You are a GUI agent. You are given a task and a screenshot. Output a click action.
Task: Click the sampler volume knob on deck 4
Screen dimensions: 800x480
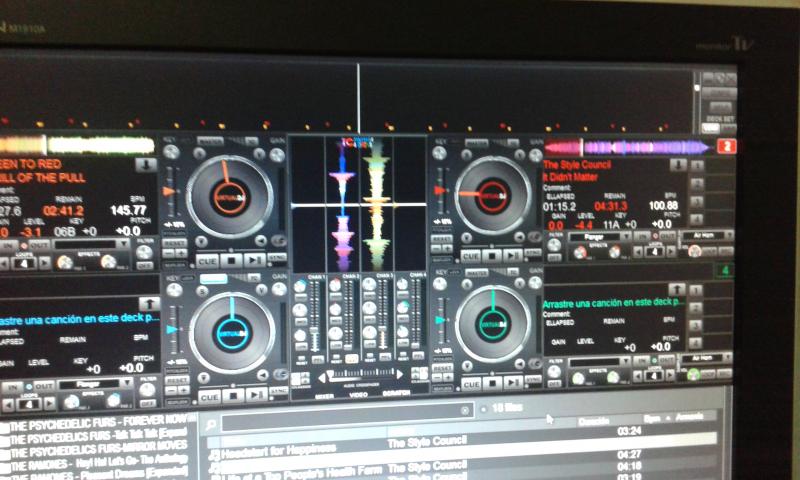click(x=693, y=375)
